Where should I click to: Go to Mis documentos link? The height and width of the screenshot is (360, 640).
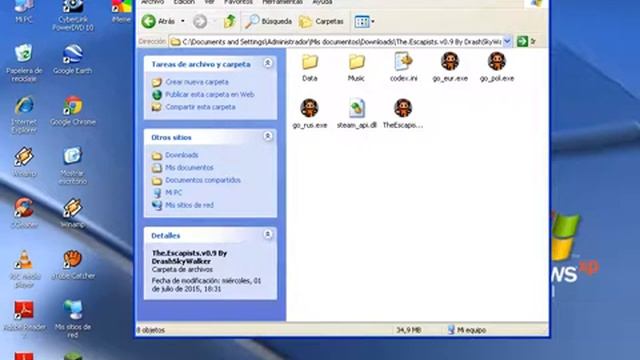[x=189, y=168]
